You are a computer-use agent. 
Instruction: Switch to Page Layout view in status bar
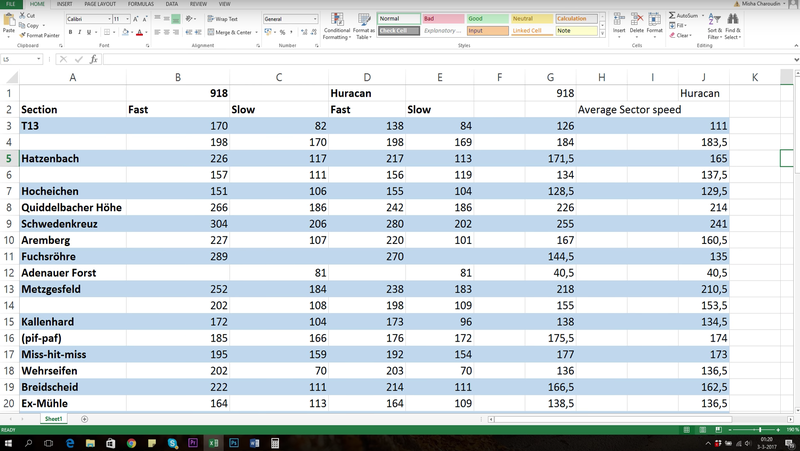703,430
